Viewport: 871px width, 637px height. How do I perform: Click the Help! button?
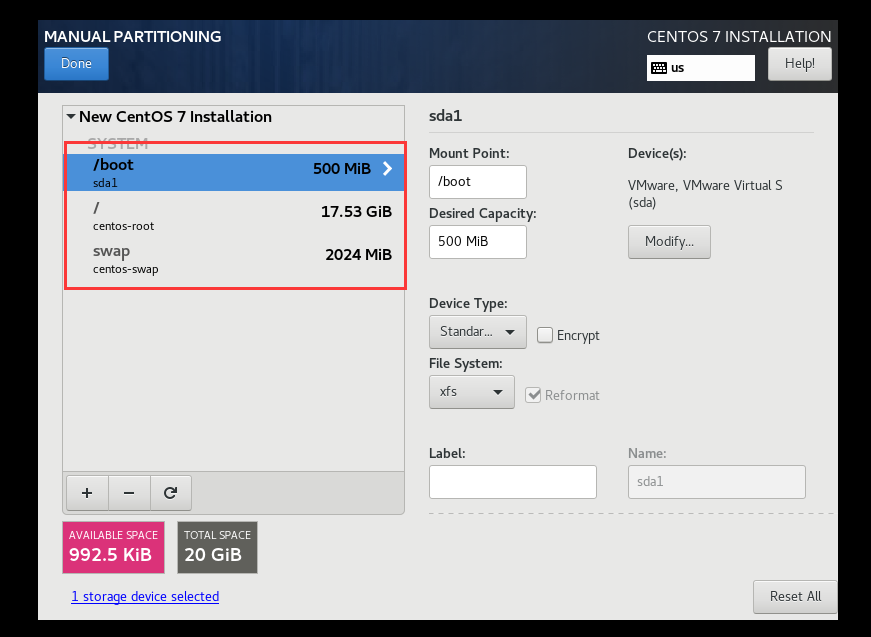799,64
